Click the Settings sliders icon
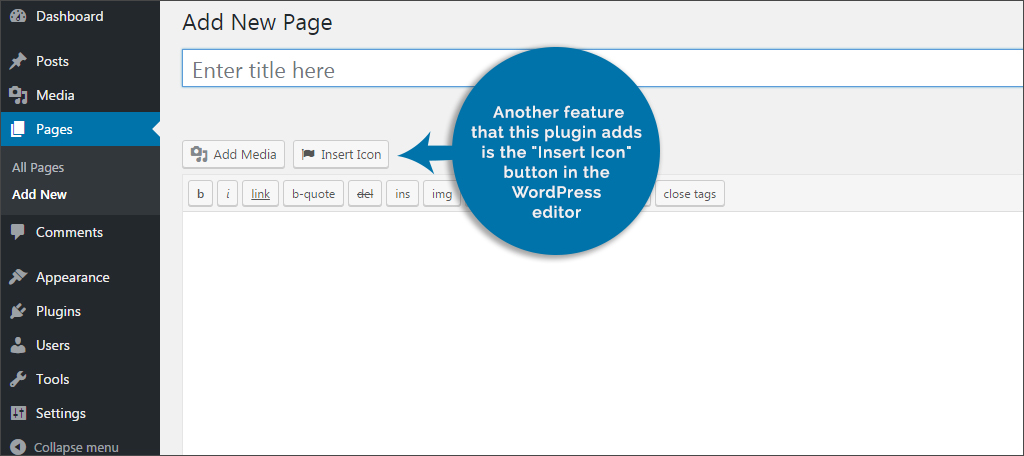This screenshot has width=1024, height=456. pos(18,413)
